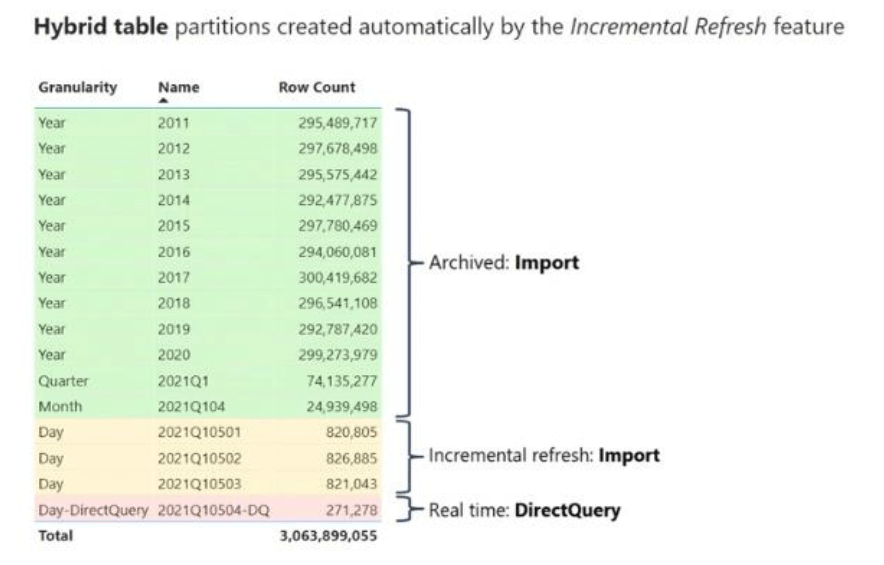Click the Archived: Import label
Image resolution: width=884 pixels, height=565 pixels.
(x=503, y=264)
